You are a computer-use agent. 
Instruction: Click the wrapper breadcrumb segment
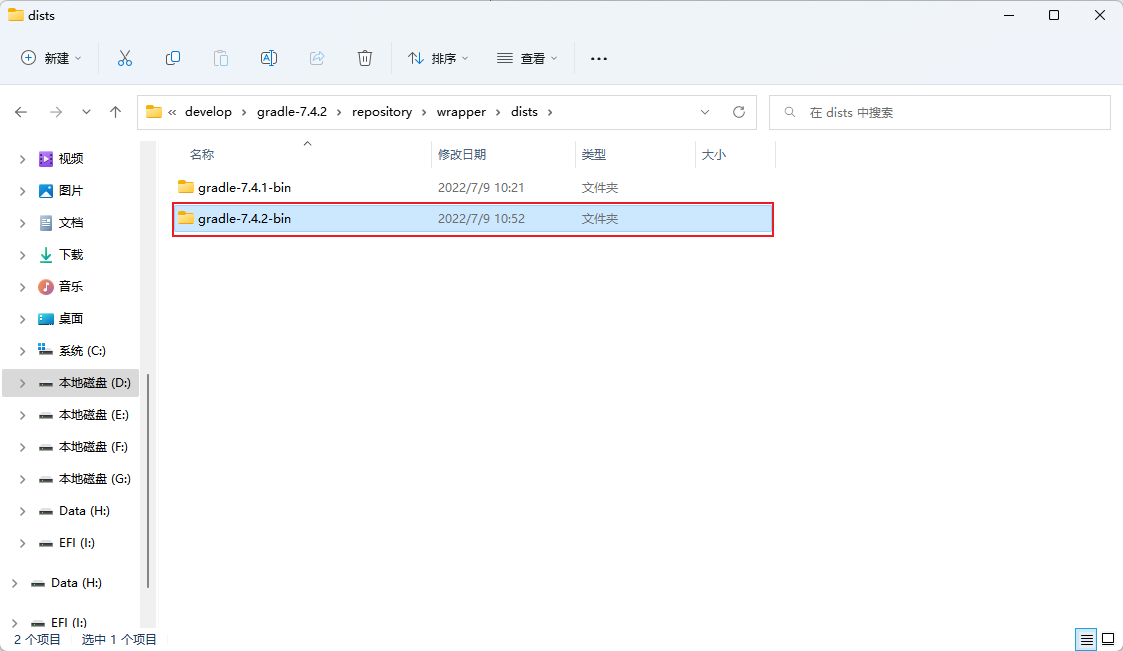tap(461, 112)
